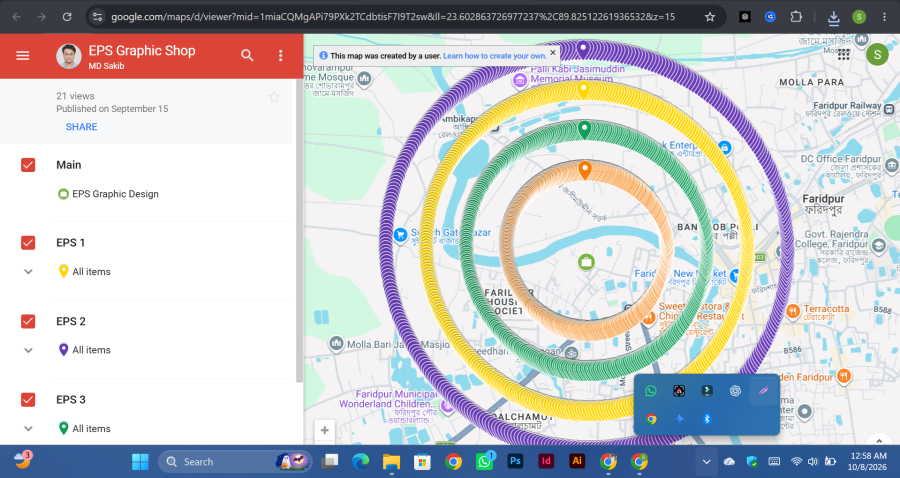Viewport: 900px width, 478px height.
Task: Open Photoshop from the taskbar
Action: (515, 461)
